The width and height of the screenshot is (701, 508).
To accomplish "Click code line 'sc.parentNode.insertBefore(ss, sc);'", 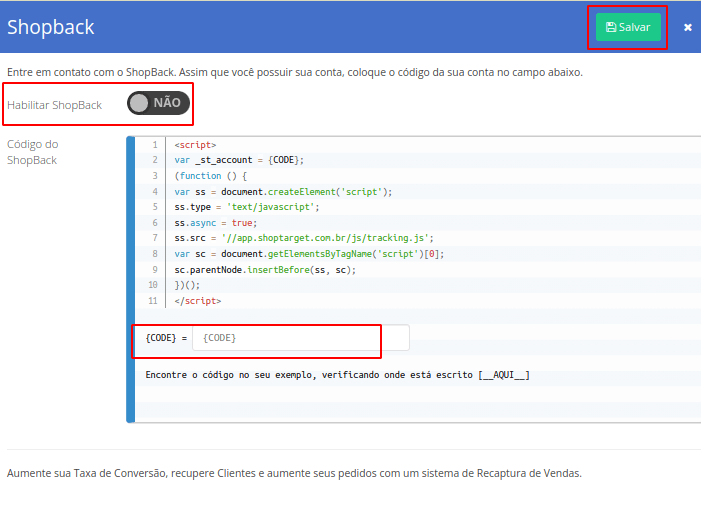I will click(265, 270).
